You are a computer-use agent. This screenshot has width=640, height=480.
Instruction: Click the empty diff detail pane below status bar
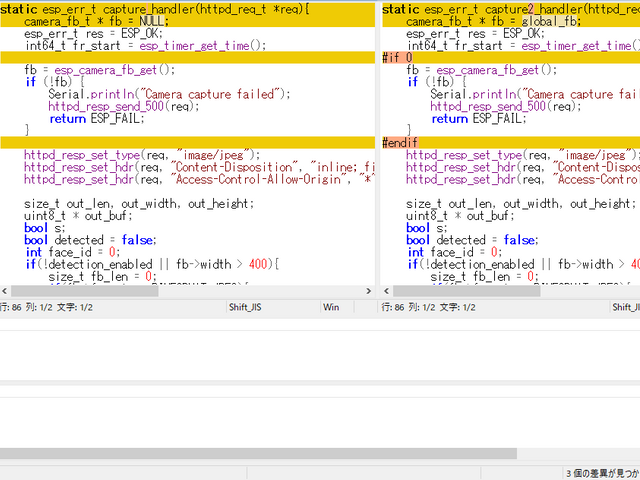coord(320,355)
